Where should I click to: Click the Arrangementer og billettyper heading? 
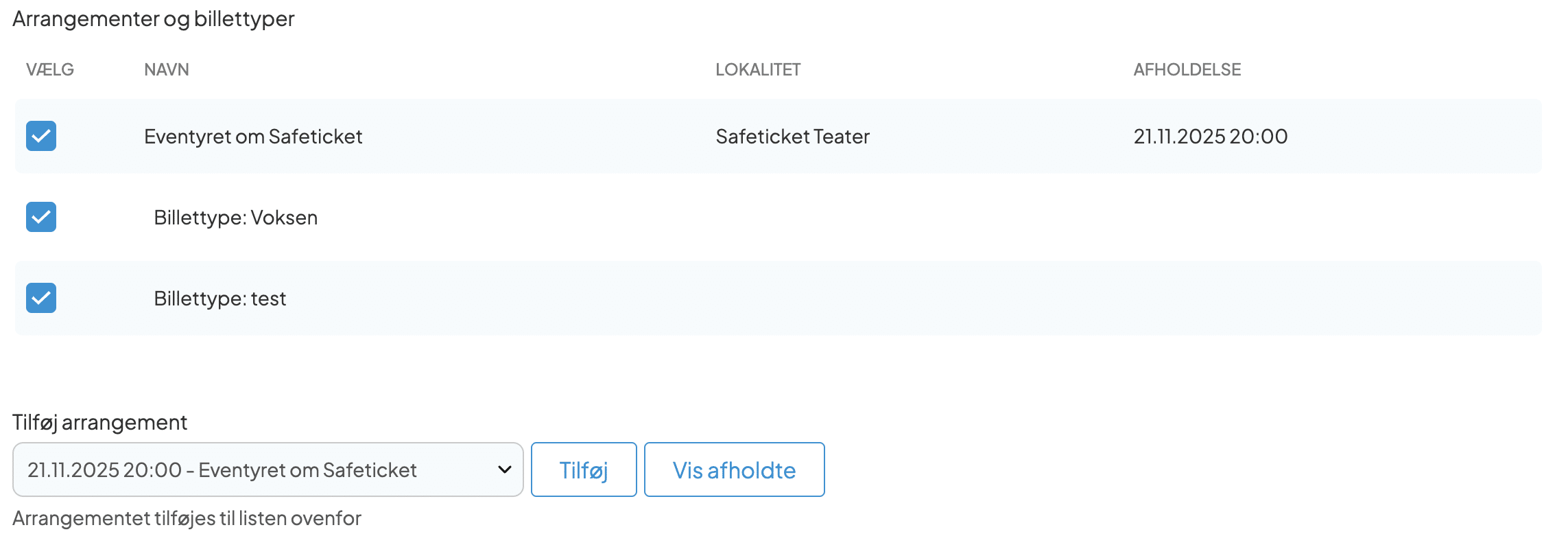(153, 19)
